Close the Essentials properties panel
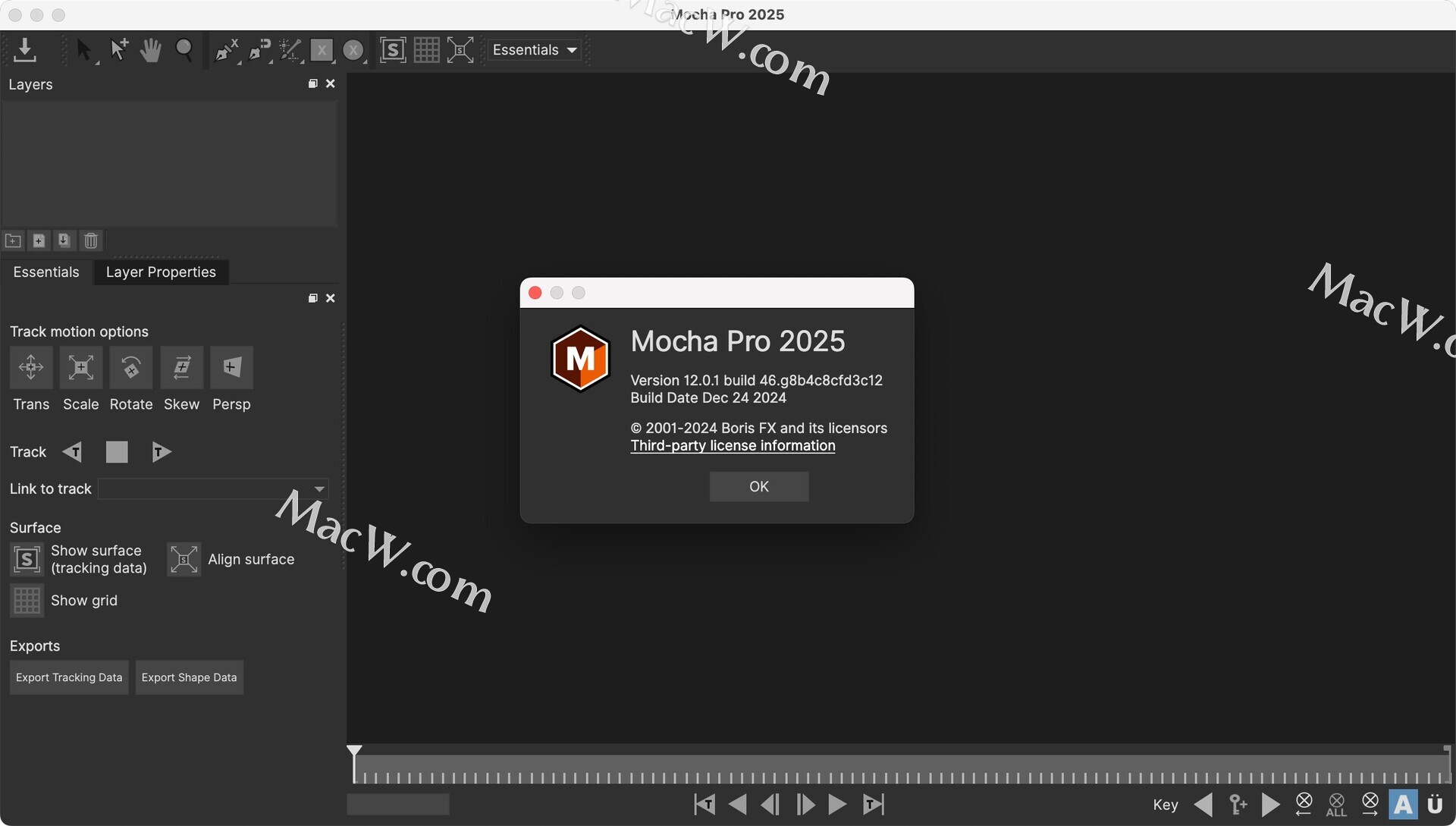Viewport: 1456px width, 826px height. click(x=330, y=298)
